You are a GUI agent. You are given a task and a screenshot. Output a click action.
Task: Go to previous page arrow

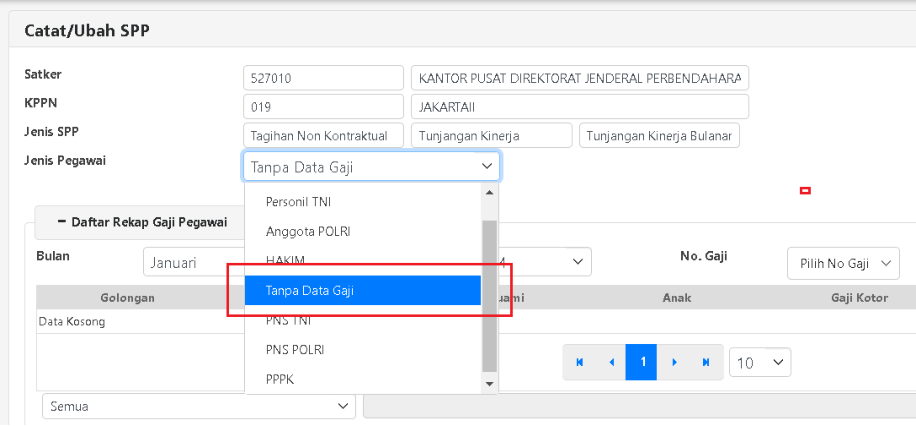coord(610,362)
